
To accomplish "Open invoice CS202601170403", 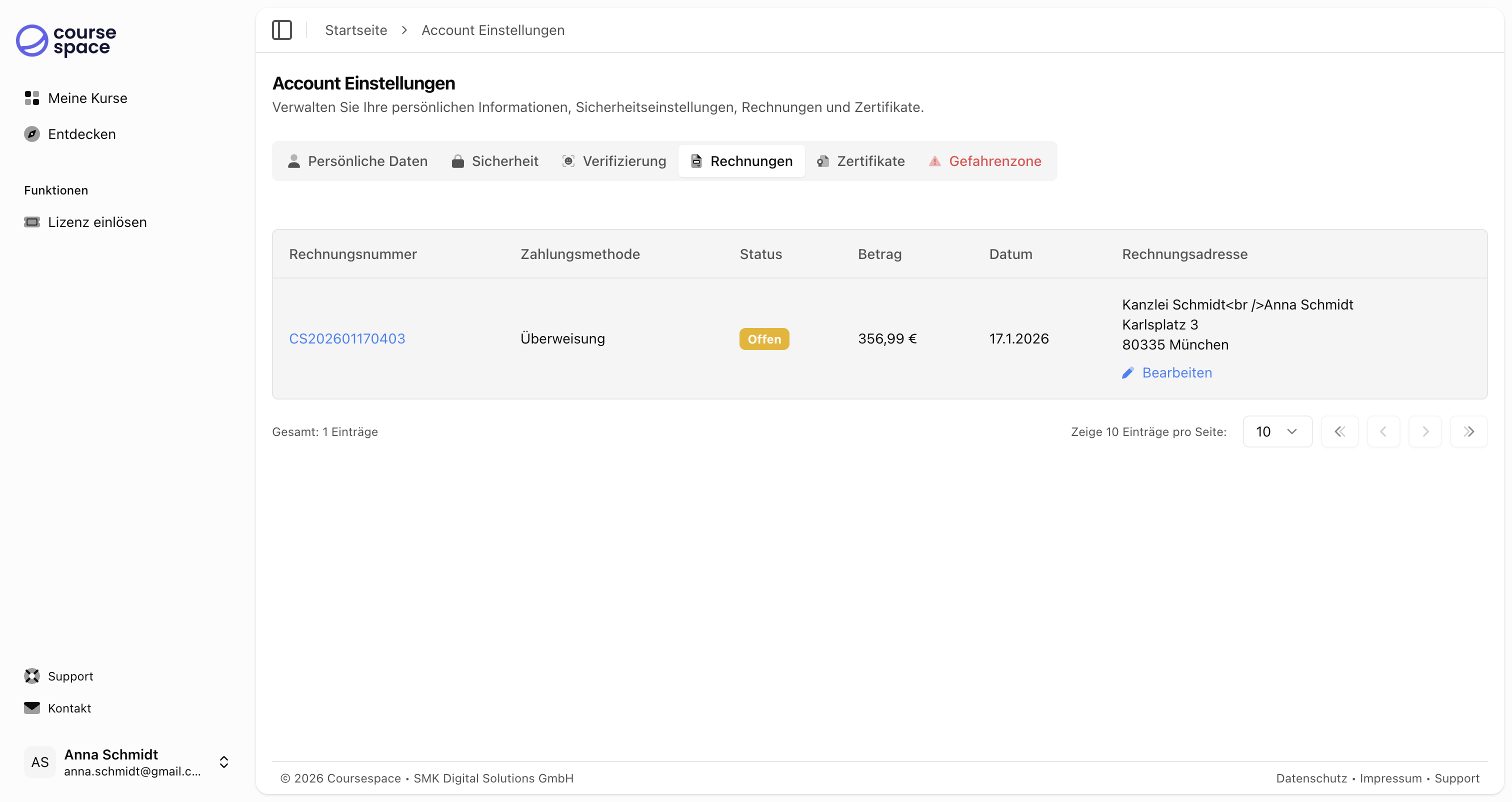I will click(x=347, y=338).
